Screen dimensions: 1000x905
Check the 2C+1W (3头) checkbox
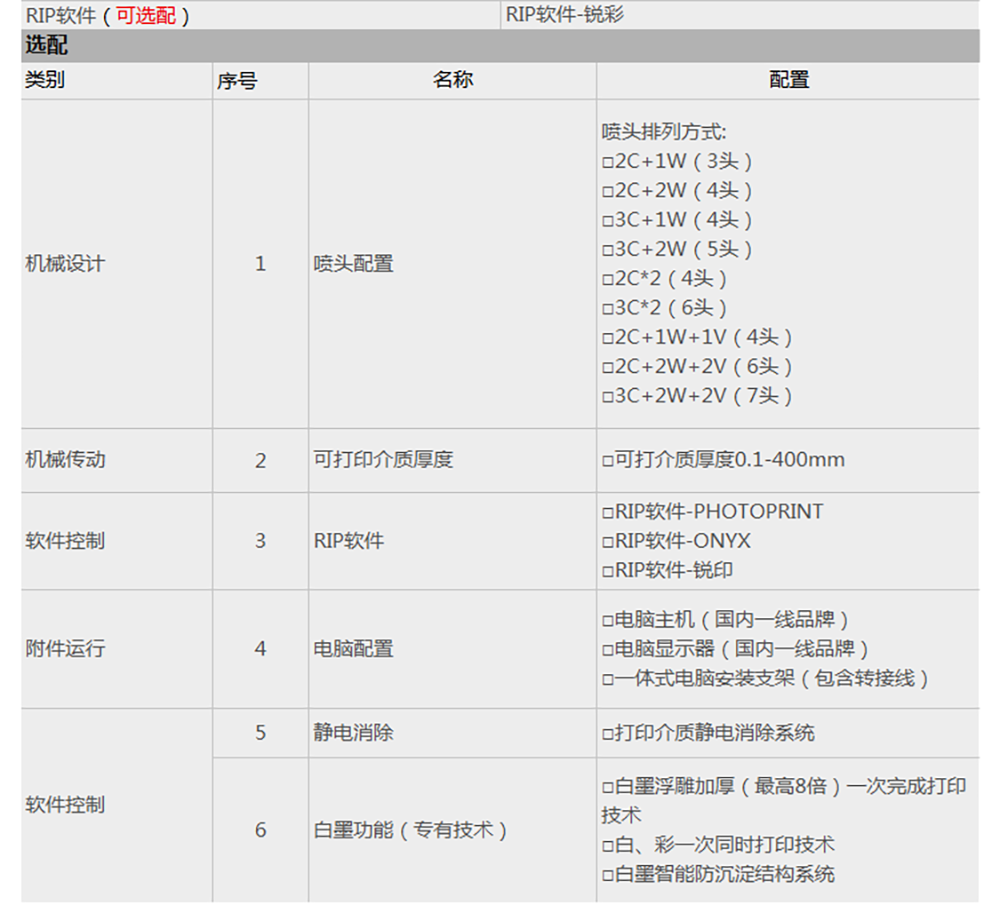tap(607, 162)
